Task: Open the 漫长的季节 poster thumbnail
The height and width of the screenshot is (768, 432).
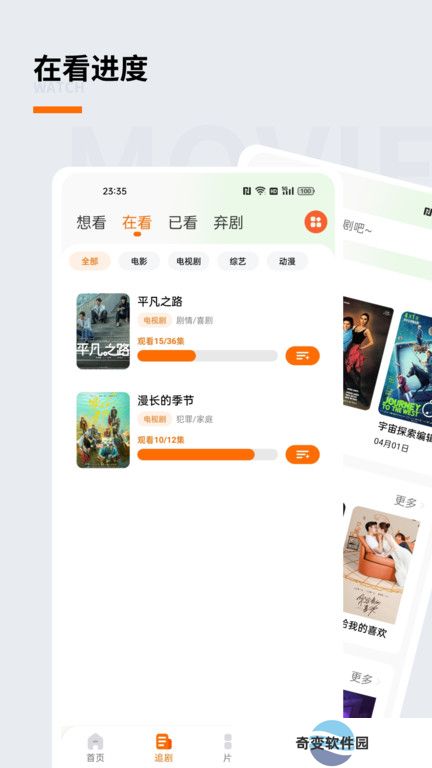Action: click(103, 430)
